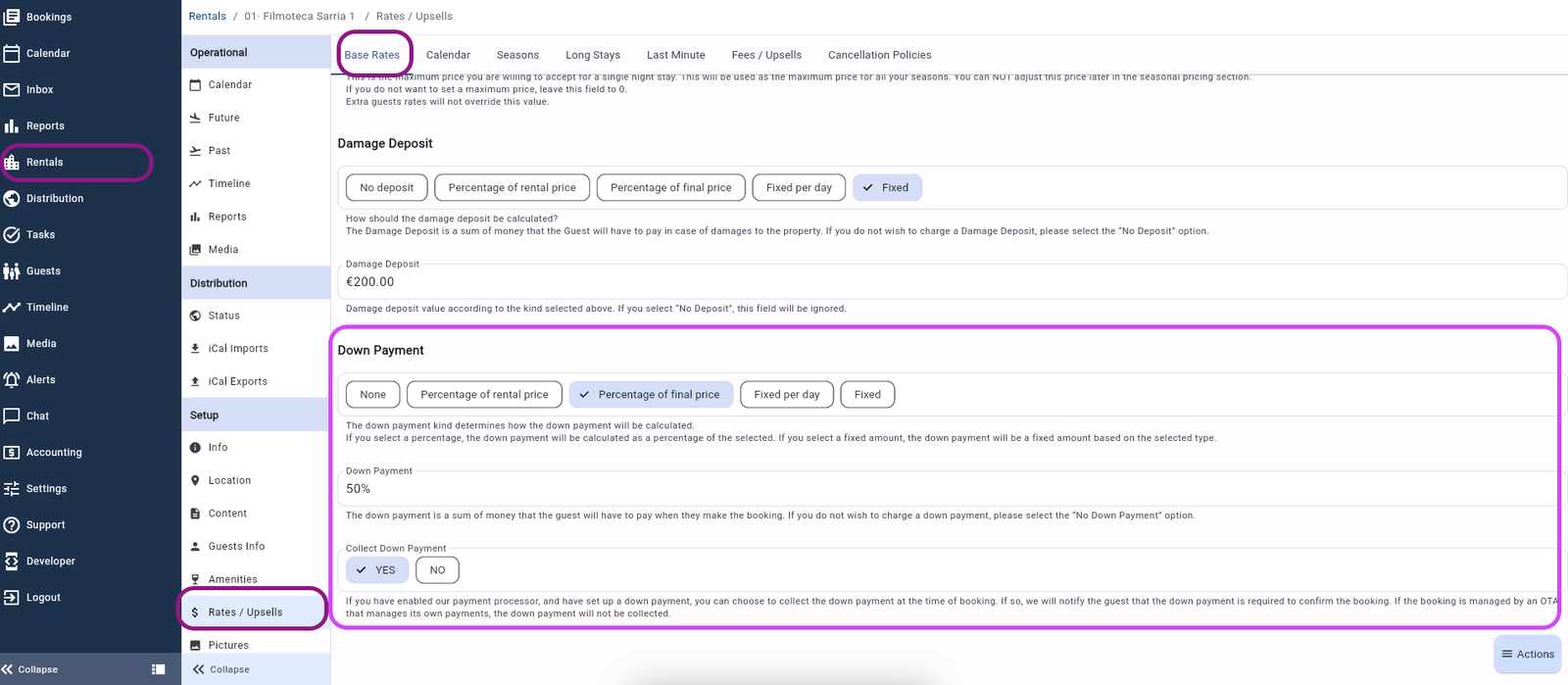Image resolution: width=1568 pixels, height=685 pixels.
Task: Open the Developer icon in sidebar
Action: [12, 561]
